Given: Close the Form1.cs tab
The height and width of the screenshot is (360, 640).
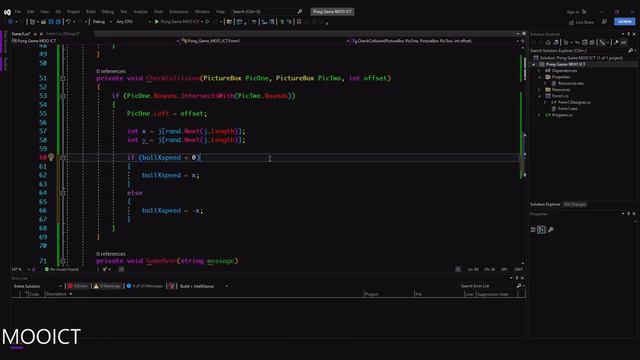Looking at the screenshot, I should 41,34.
